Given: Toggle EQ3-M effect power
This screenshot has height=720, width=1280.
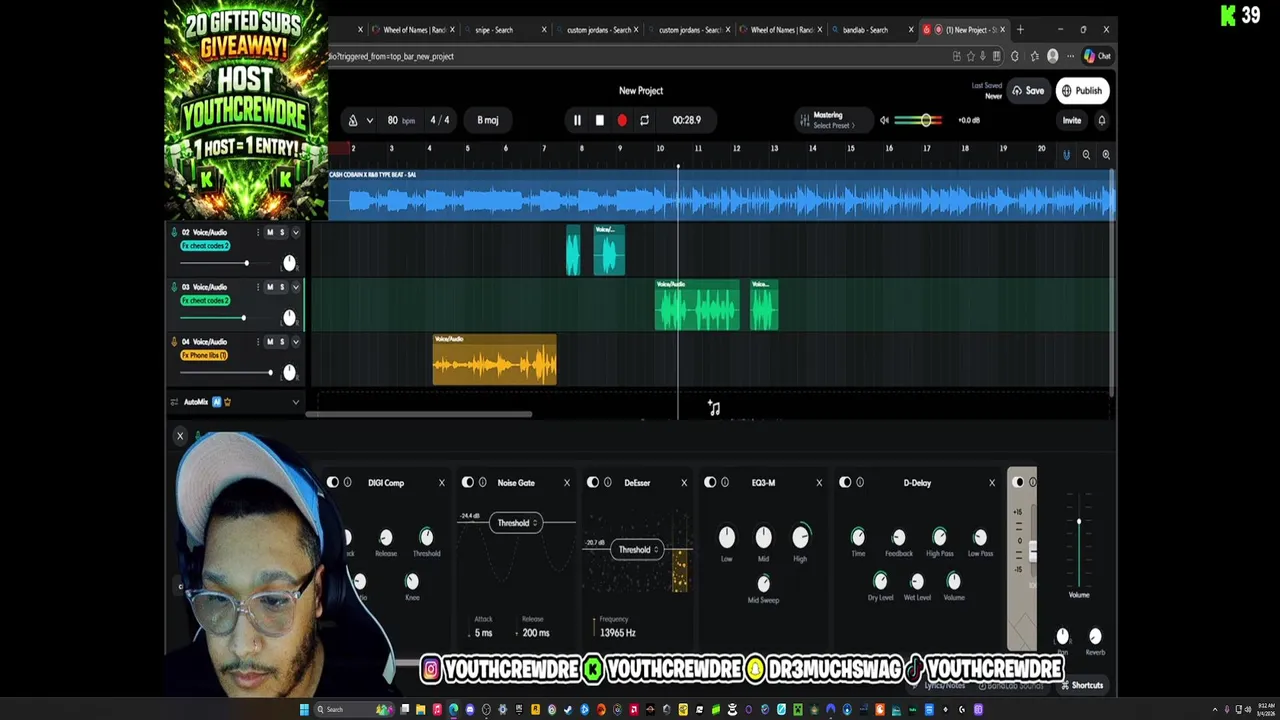Looking at the screenshot, I should pyautogui.click(x=710, y=483).
